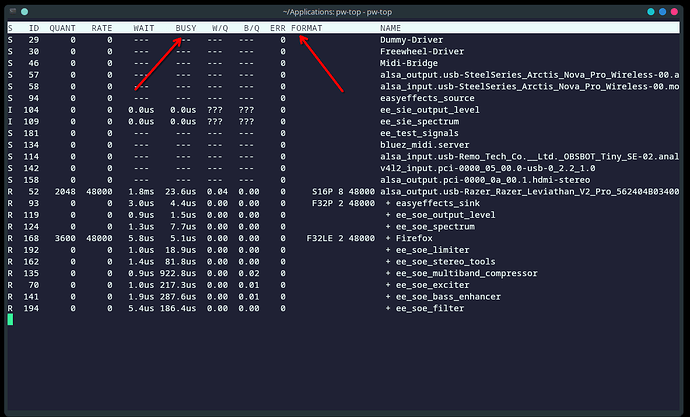Select the Freewheel-Driver row name
This screenshot has width=690, height=417.
click(x=422, y=51)
